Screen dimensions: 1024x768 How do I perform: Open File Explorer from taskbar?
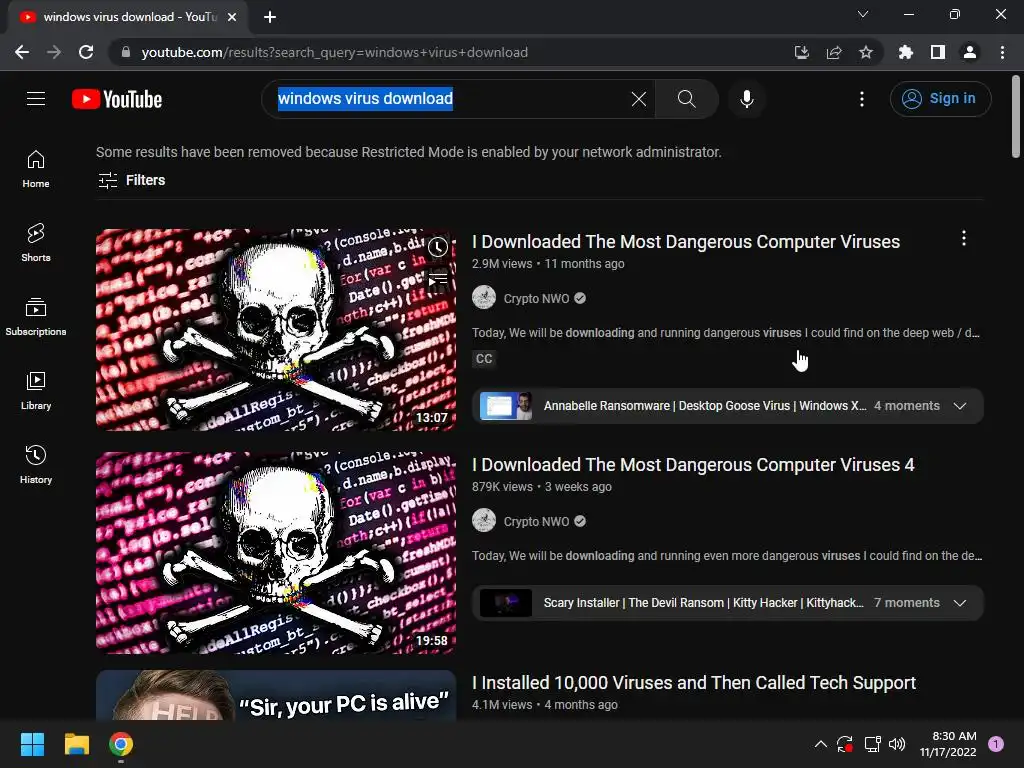[76, 744]
